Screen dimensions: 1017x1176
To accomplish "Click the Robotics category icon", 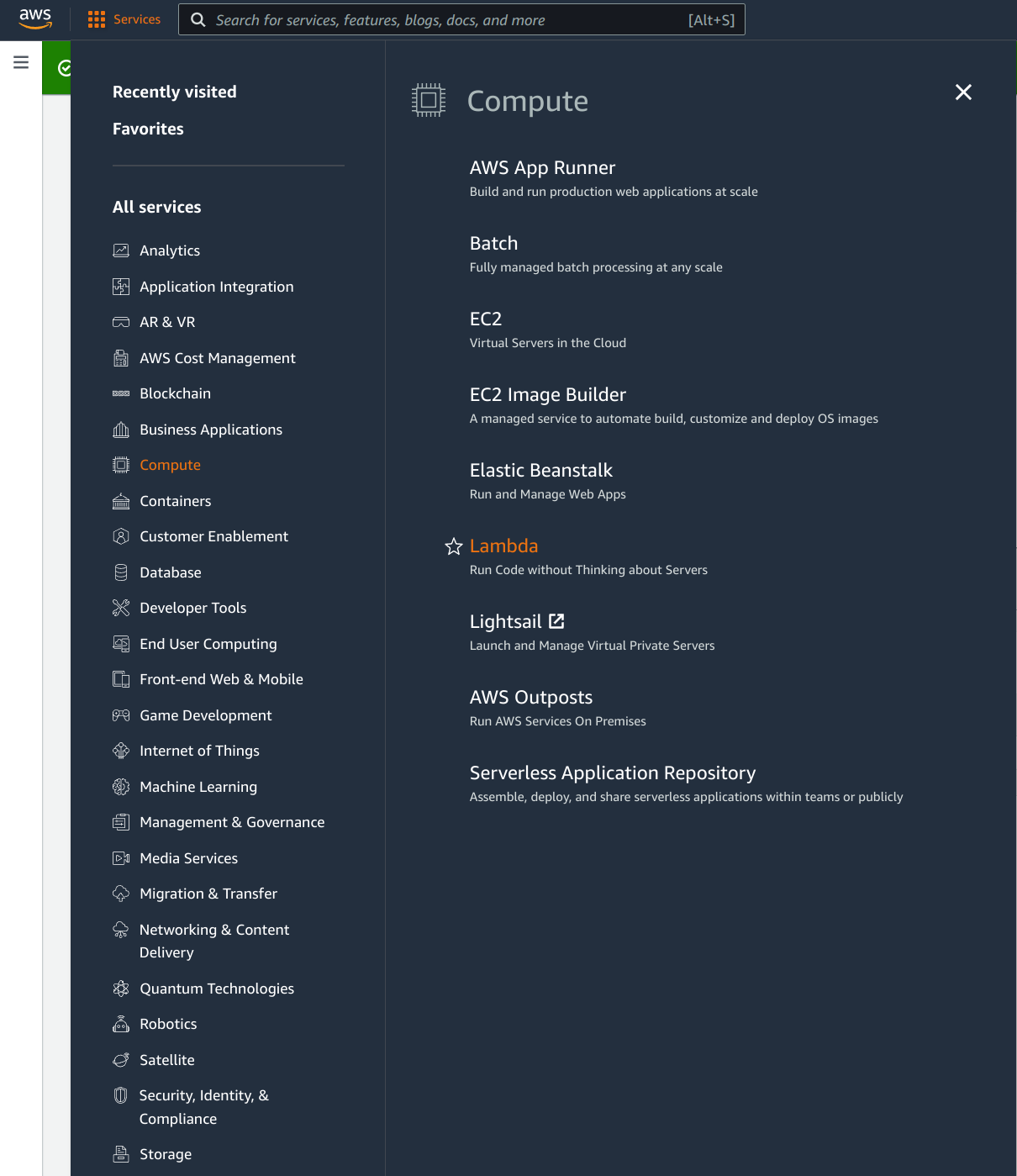I will tap(121, 1024).
